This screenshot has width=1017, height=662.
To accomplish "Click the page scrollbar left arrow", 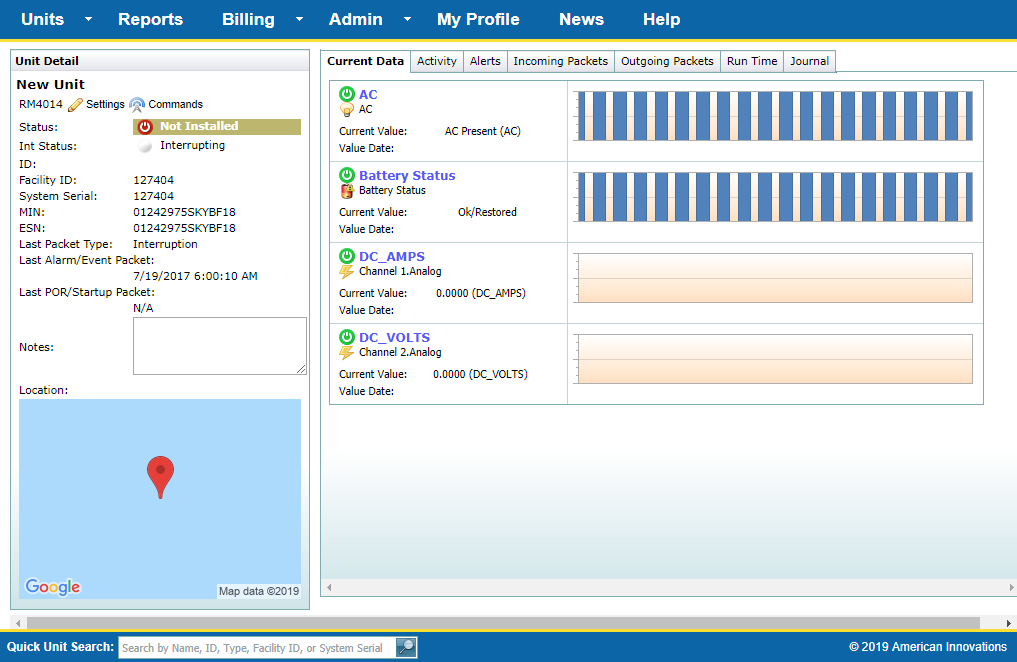I will tap(18, 623).
